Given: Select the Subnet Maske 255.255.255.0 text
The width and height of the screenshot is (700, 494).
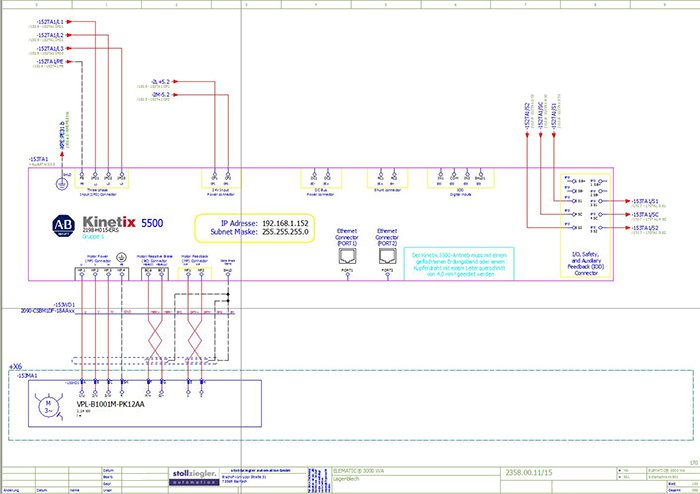Looking at the screenshot, I should (259, 232).
